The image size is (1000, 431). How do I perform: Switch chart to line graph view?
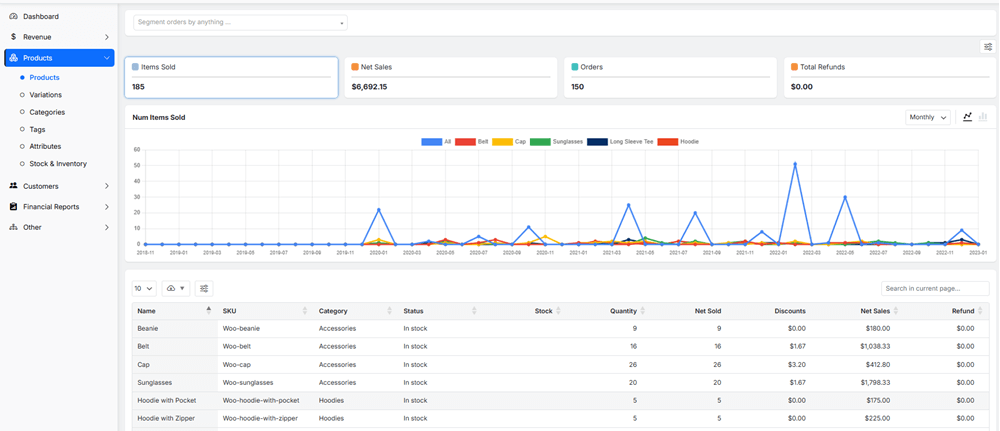pos(967,117)
